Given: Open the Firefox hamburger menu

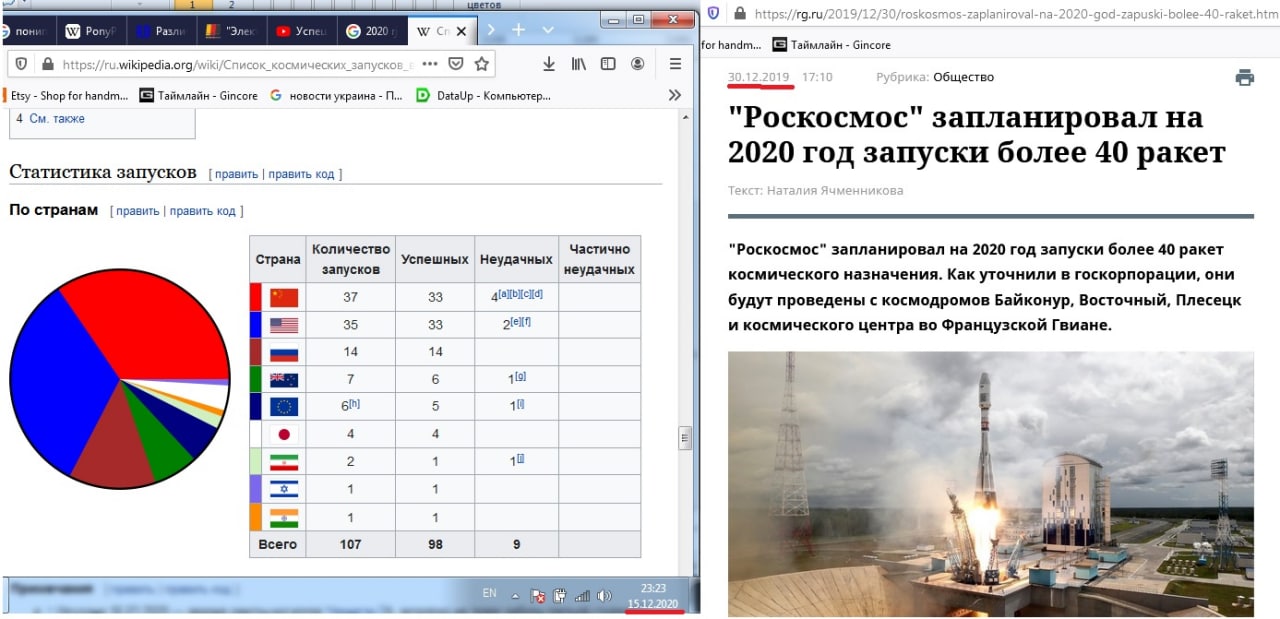Looking at the screenshot, I should (x=675, y=64).
